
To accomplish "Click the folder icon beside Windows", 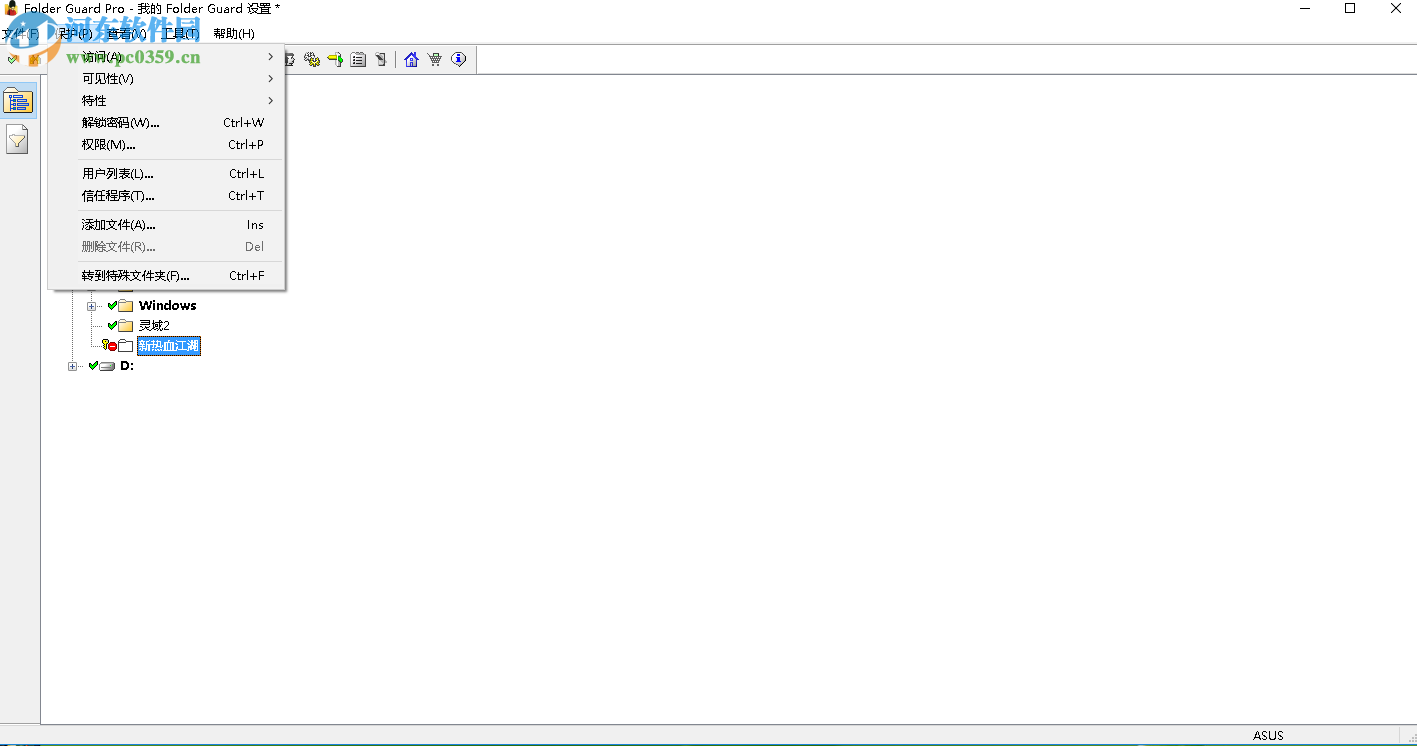I will tap(126, 306).
